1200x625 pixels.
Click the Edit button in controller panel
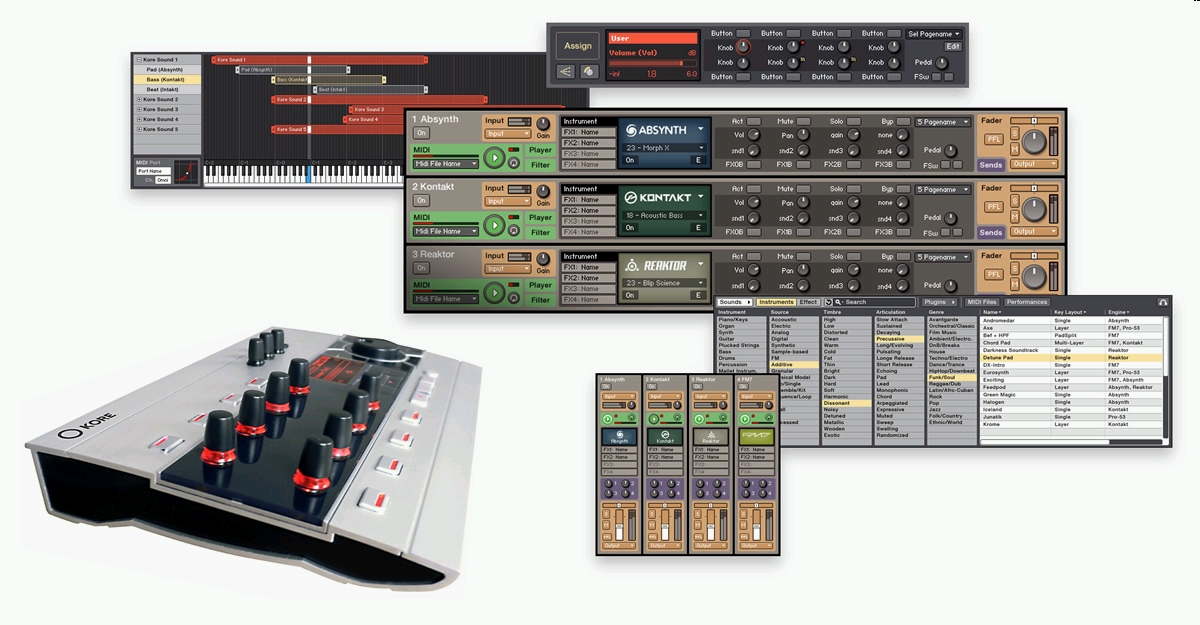tap(953, 46)
